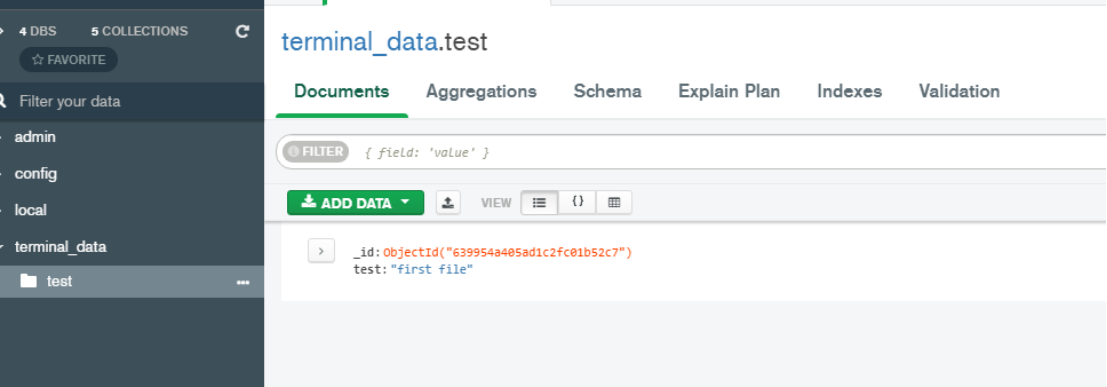Click the FILTER info badge
1107x387 pixels.
click(315, 151)
